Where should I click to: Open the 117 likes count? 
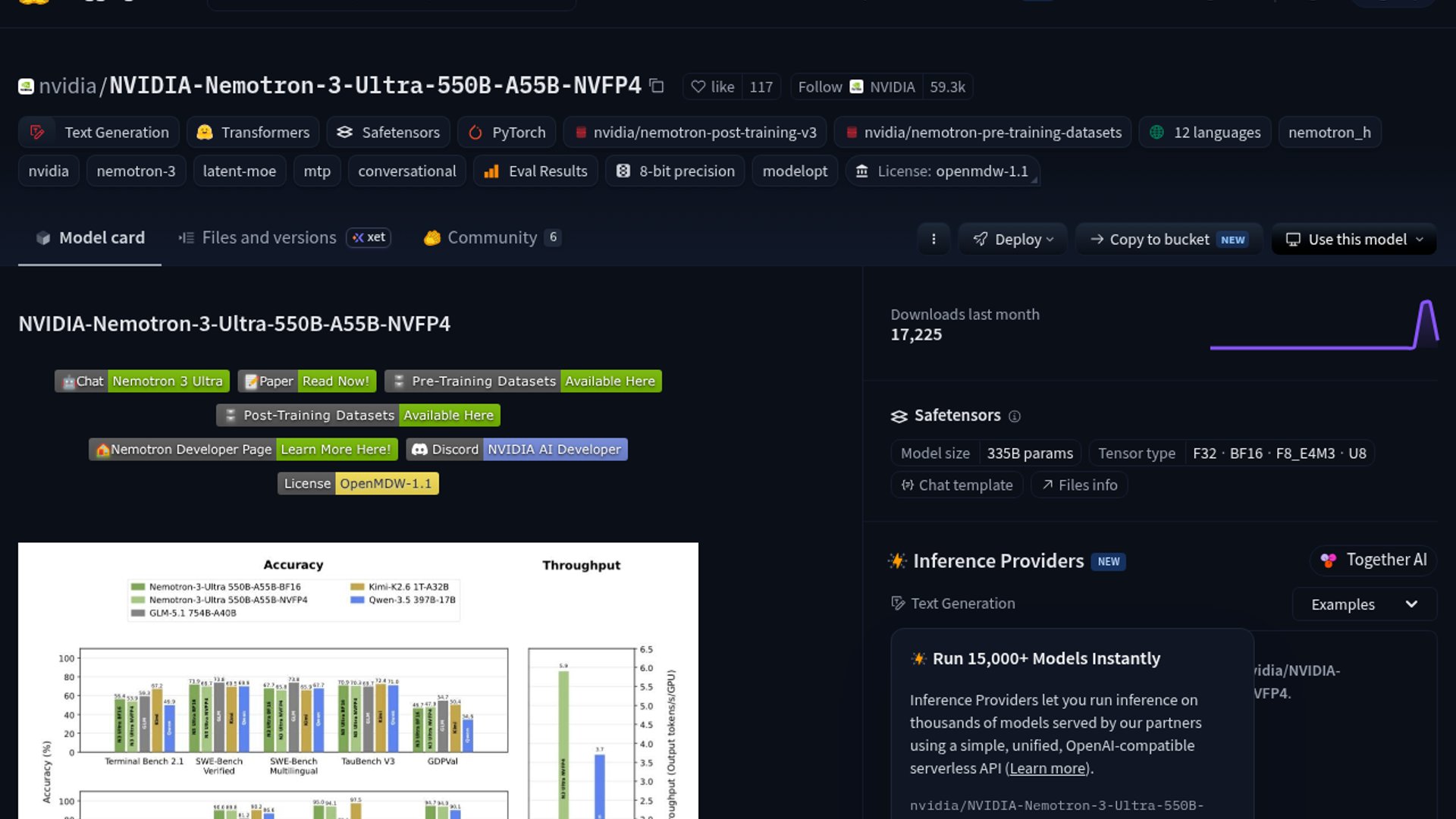click(761, 87)
